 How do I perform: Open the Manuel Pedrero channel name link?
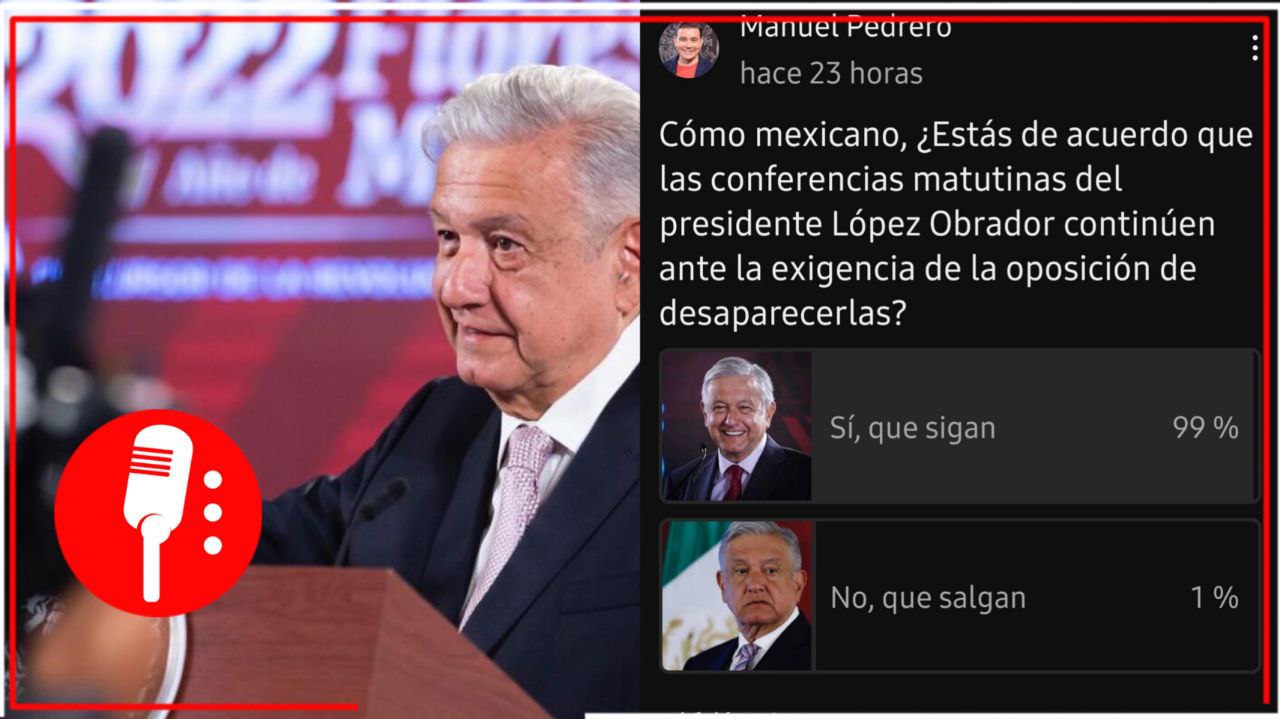[846, 28]
